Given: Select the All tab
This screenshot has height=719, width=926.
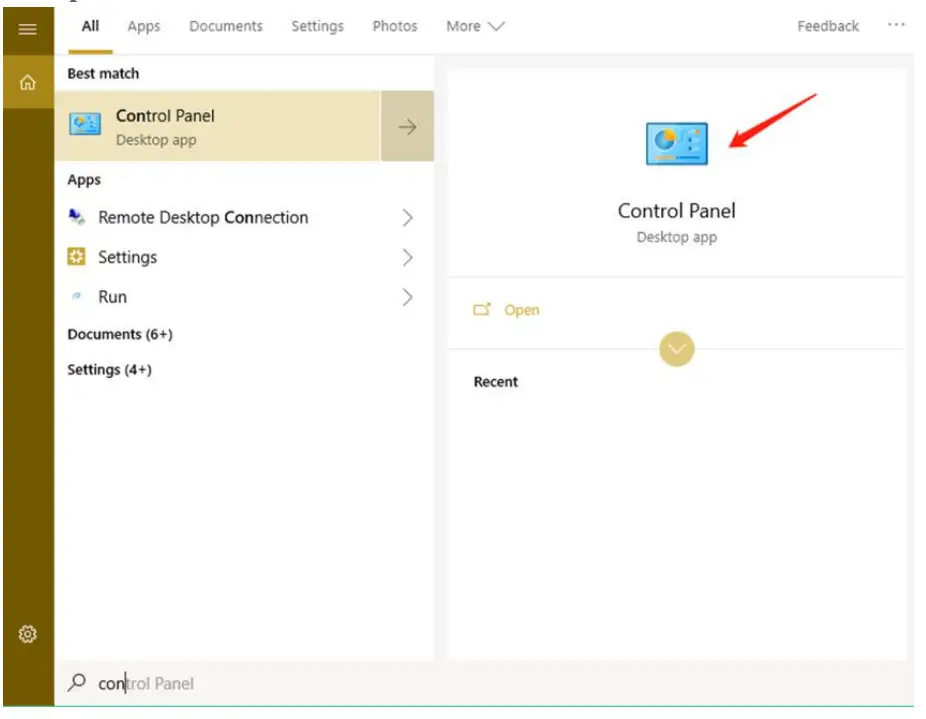Looking at the screenshot, I should pyautogui.click(x=90, y=26).
